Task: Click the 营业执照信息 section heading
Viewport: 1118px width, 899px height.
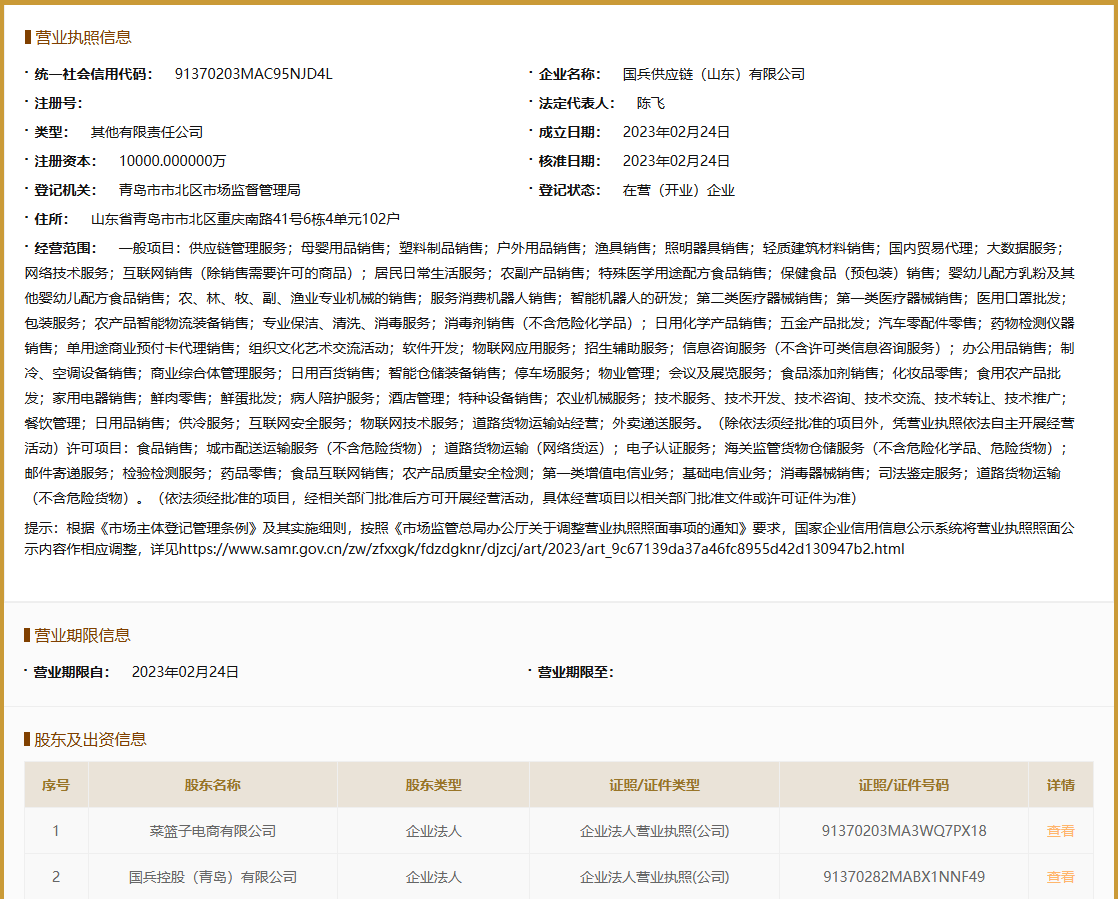Action: pos(83,37)
